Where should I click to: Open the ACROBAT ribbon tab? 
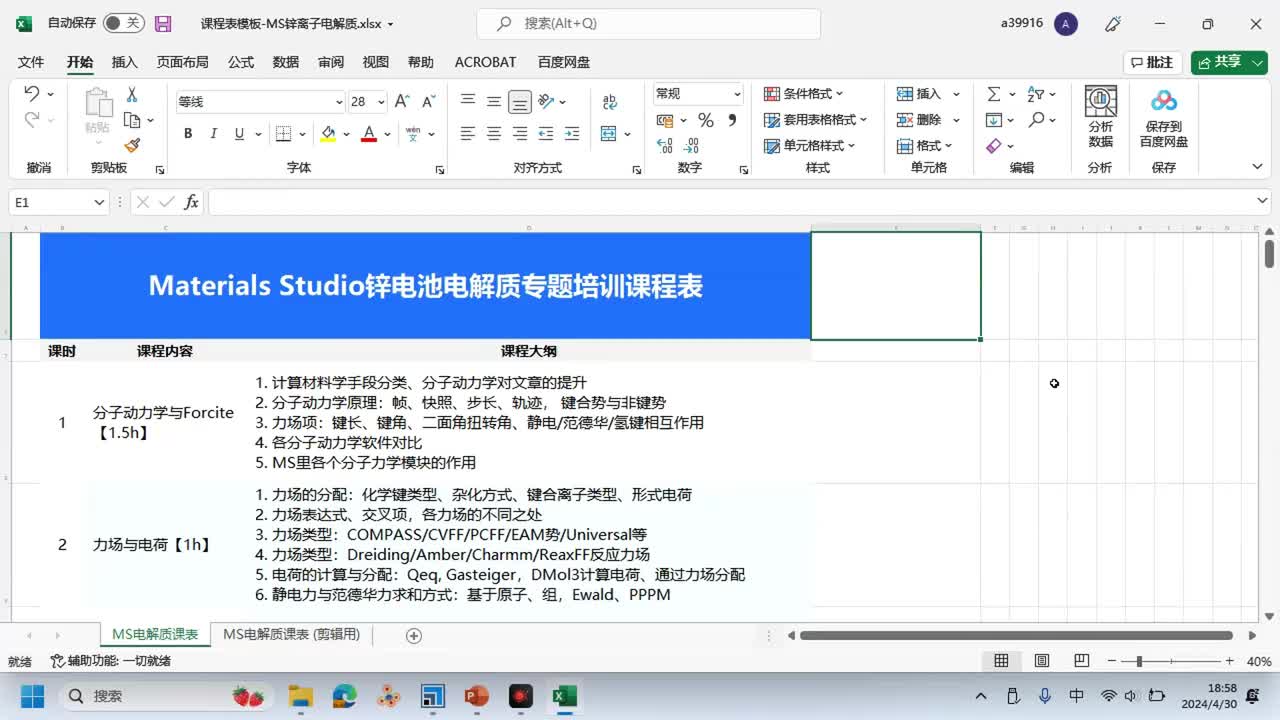[485, 62]
